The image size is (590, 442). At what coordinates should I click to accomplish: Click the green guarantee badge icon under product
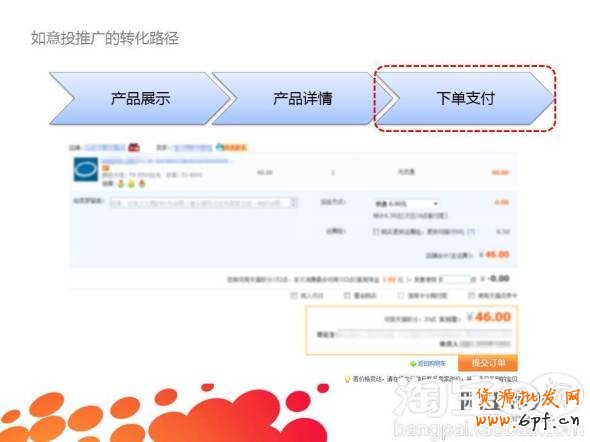point(131,184)
